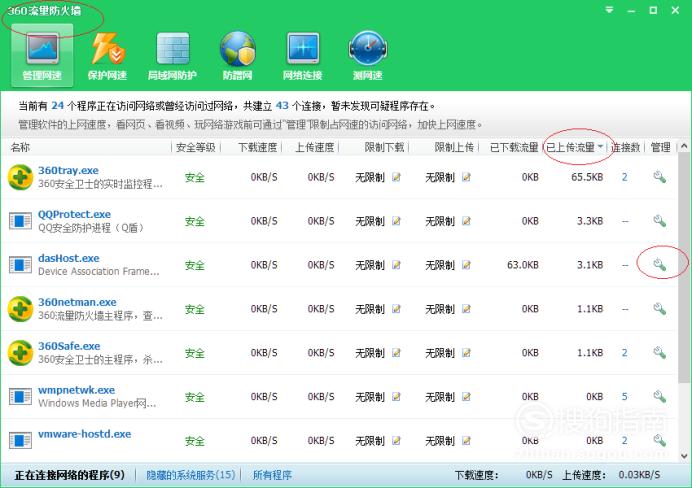
Task: Click 63.0KB downloaded value for dasHost.exe
Action: [523, 265]
